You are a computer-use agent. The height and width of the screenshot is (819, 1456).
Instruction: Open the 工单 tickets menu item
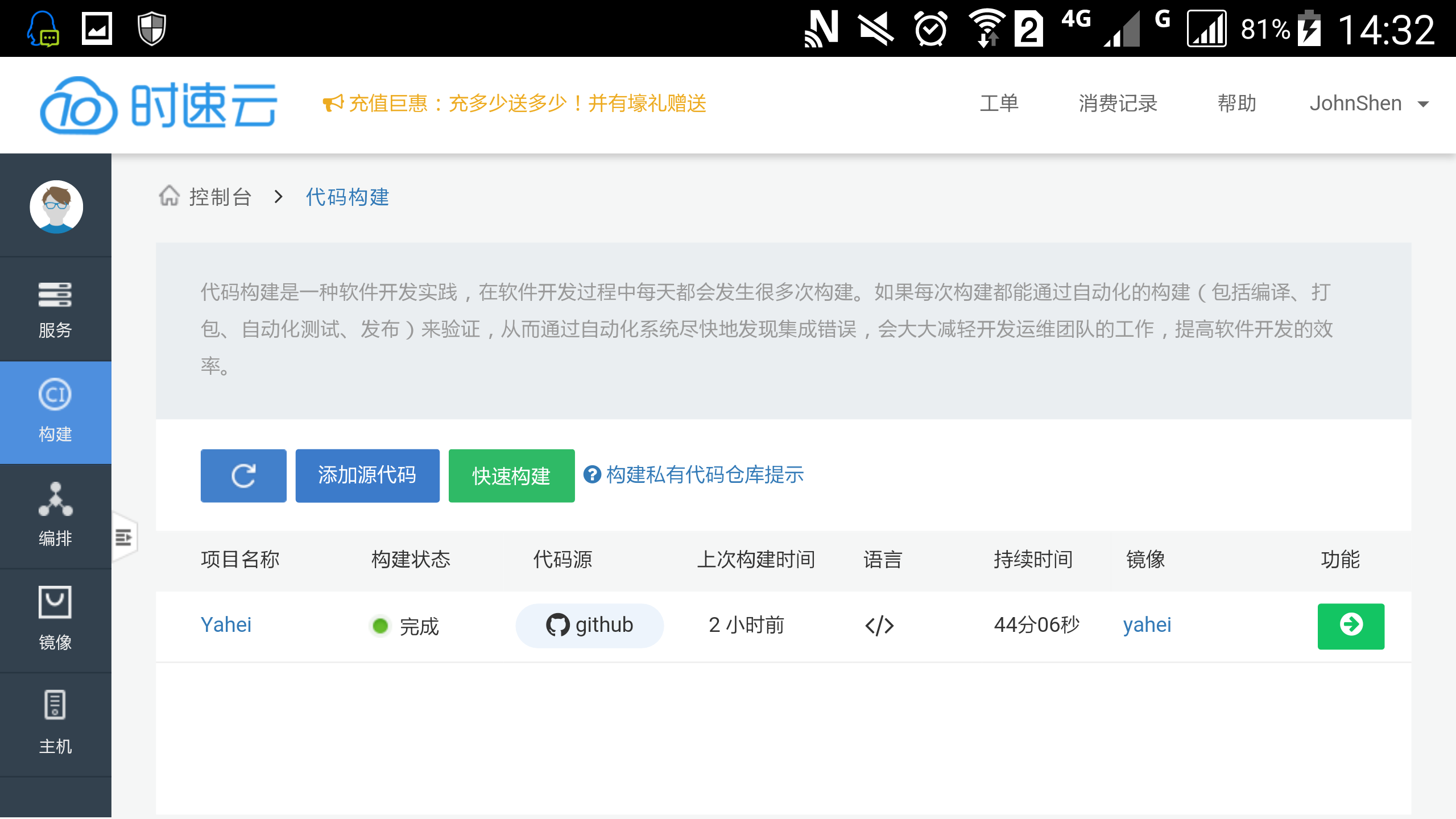point(999,104)
